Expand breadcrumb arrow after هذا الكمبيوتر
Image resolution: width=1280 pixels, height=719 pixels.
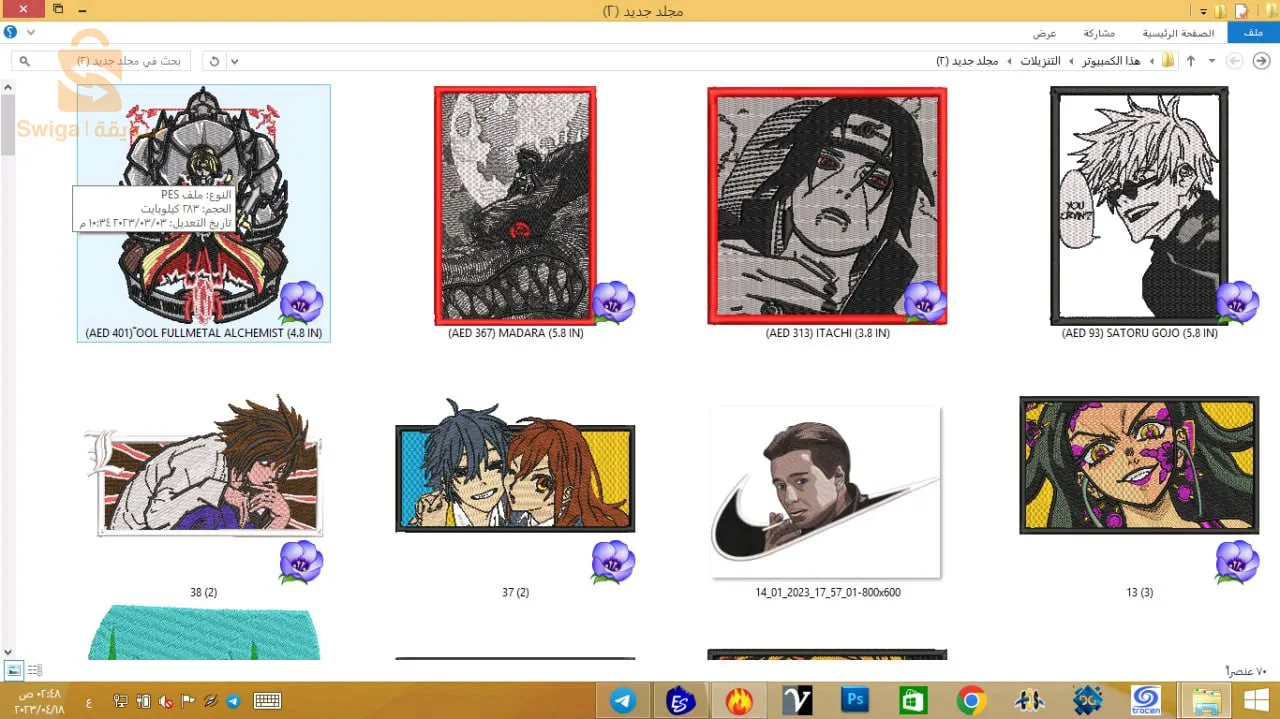[x=1073, y=61]
